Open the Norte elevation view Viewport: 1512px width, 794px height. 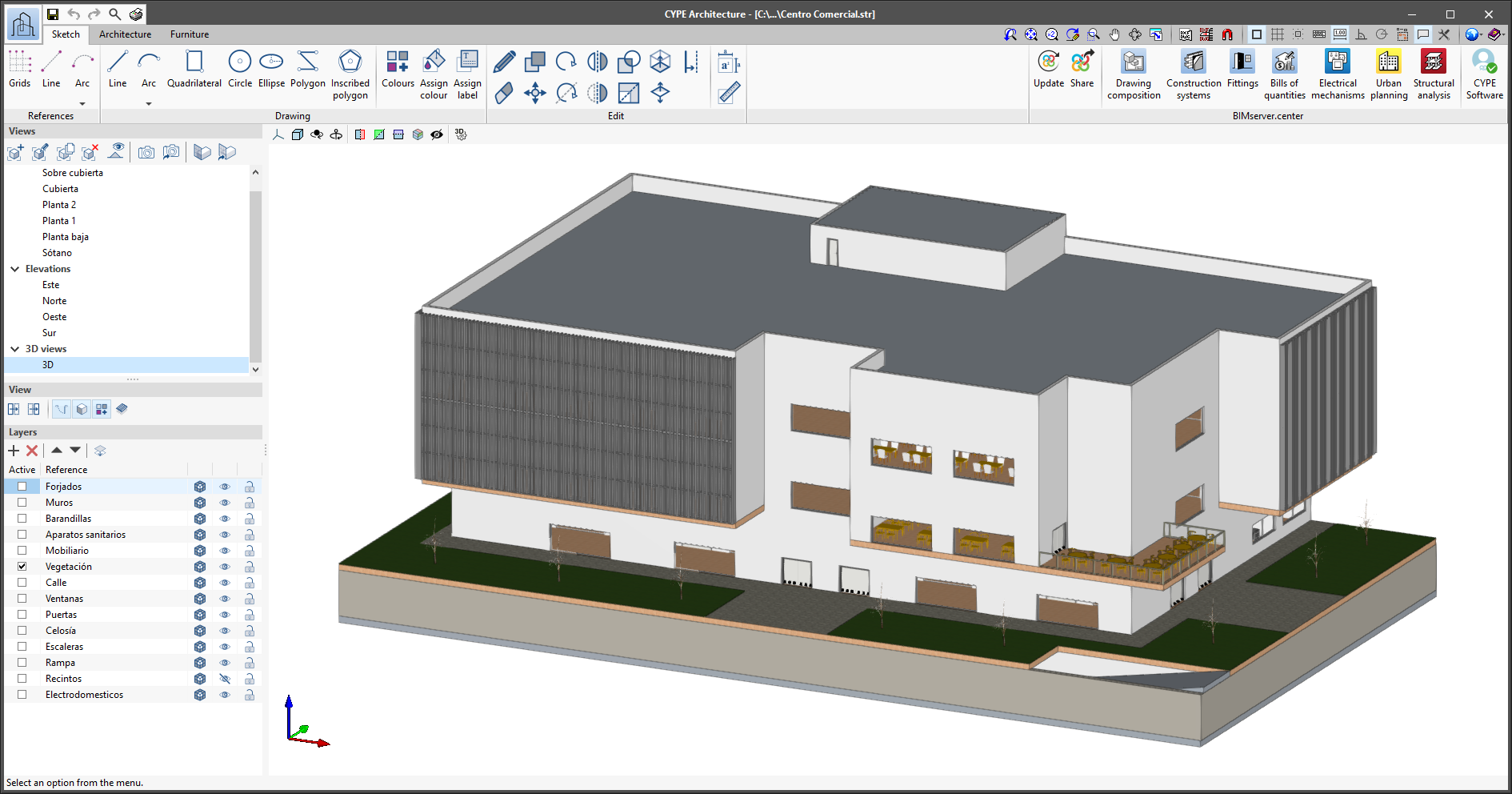pos(54,301)
